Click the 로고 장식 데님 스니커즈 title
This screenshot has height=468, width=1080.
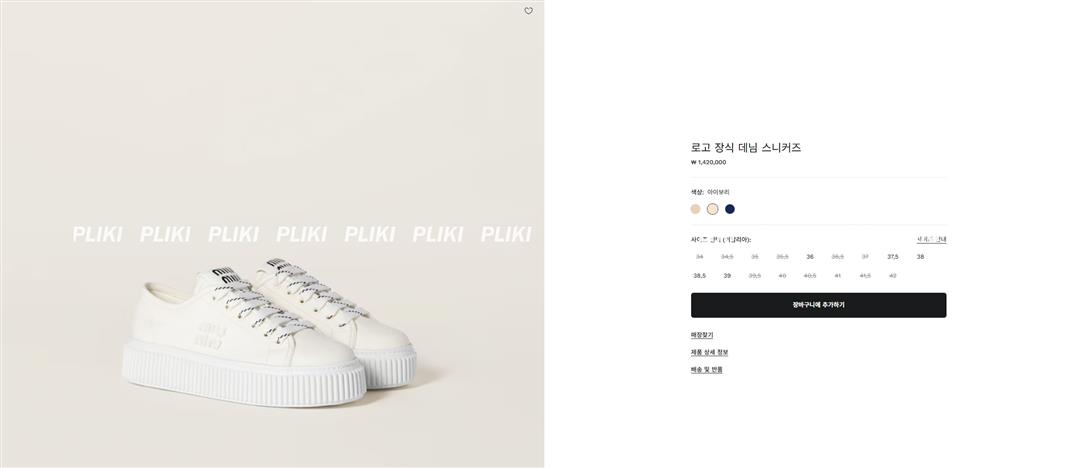(745, 148)
